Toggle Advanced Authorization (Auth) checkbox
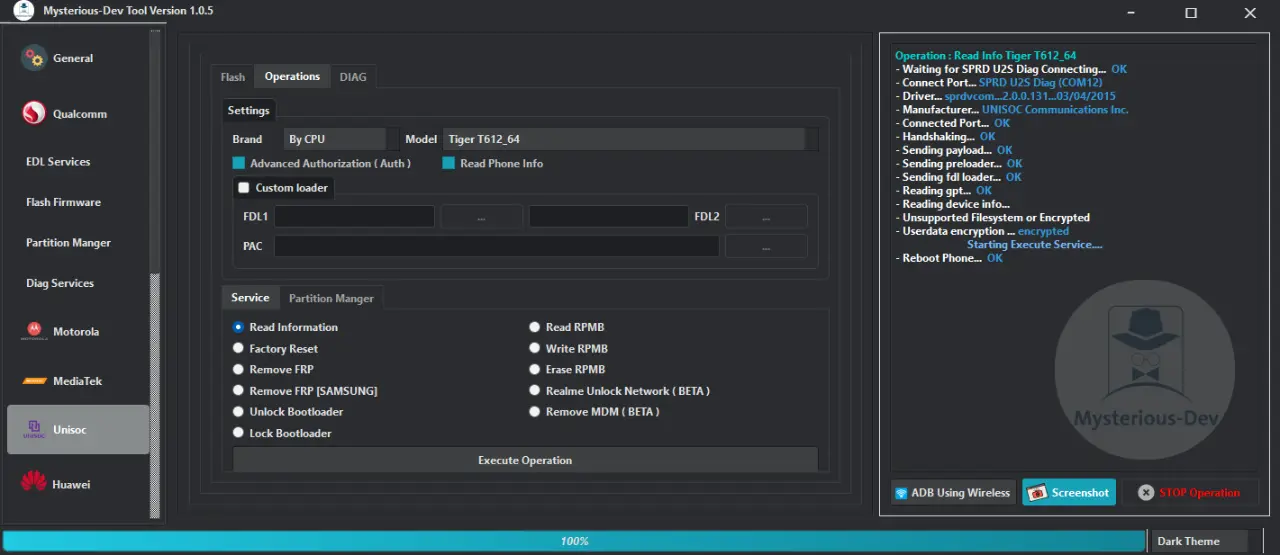This screenshot has width=1280, height=555. [239, 163]
